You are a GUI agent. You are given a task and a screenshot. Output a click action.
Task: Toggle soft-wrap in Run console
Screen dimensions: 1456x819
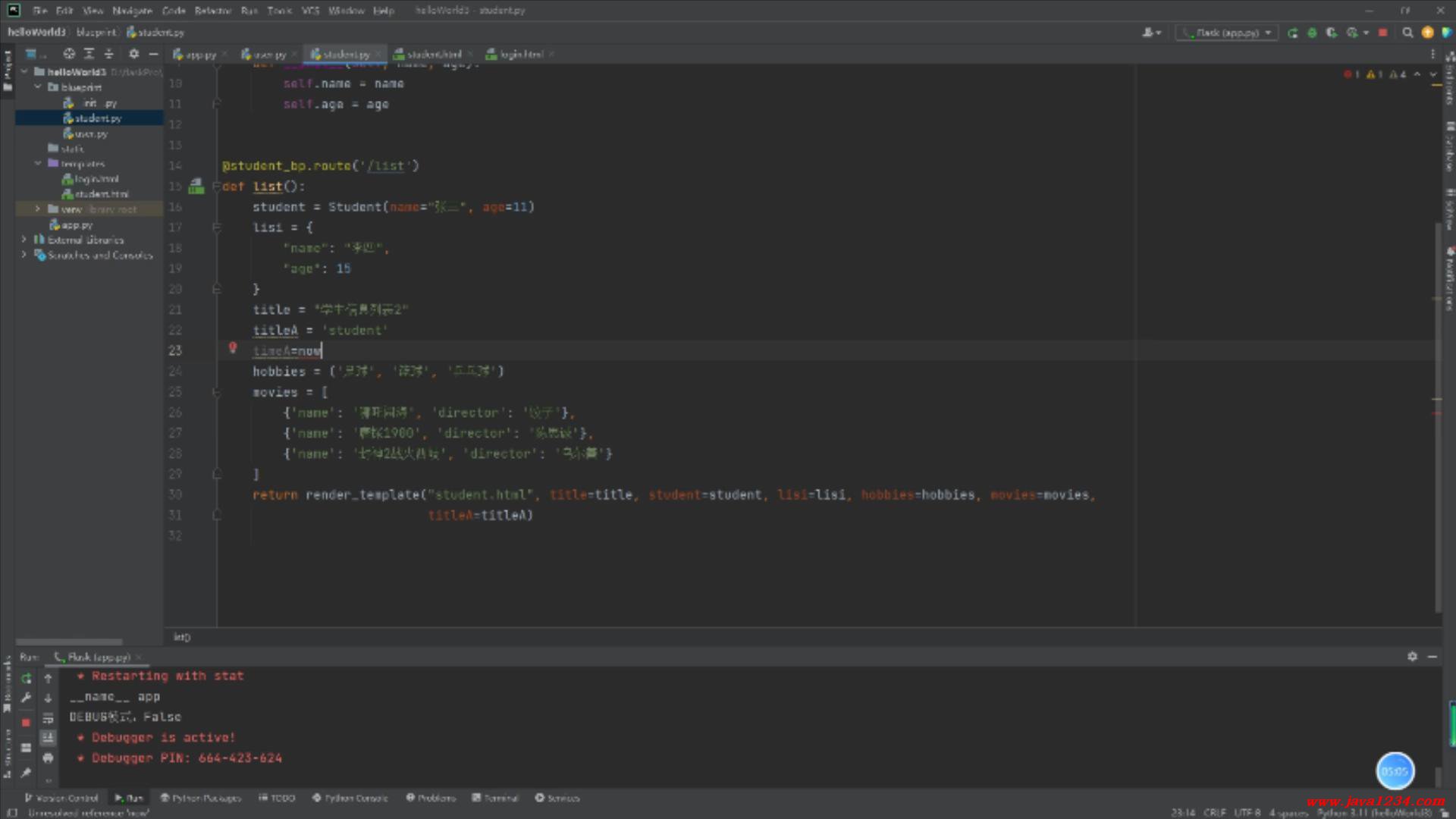pyautogui.click(x=48, y=717)
